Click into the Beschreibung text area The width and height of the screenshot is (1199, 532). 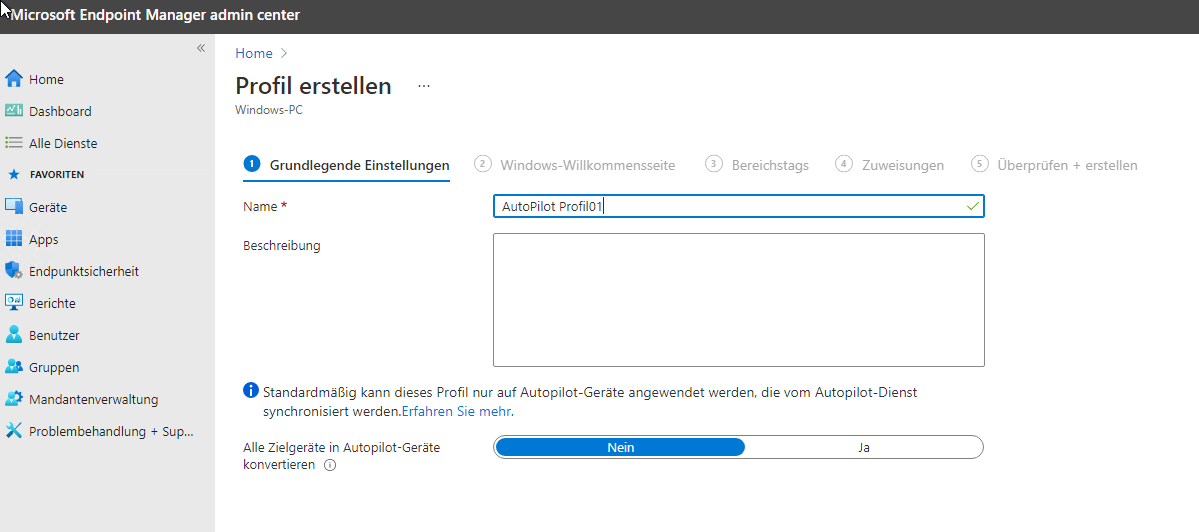tap(739, 300)
